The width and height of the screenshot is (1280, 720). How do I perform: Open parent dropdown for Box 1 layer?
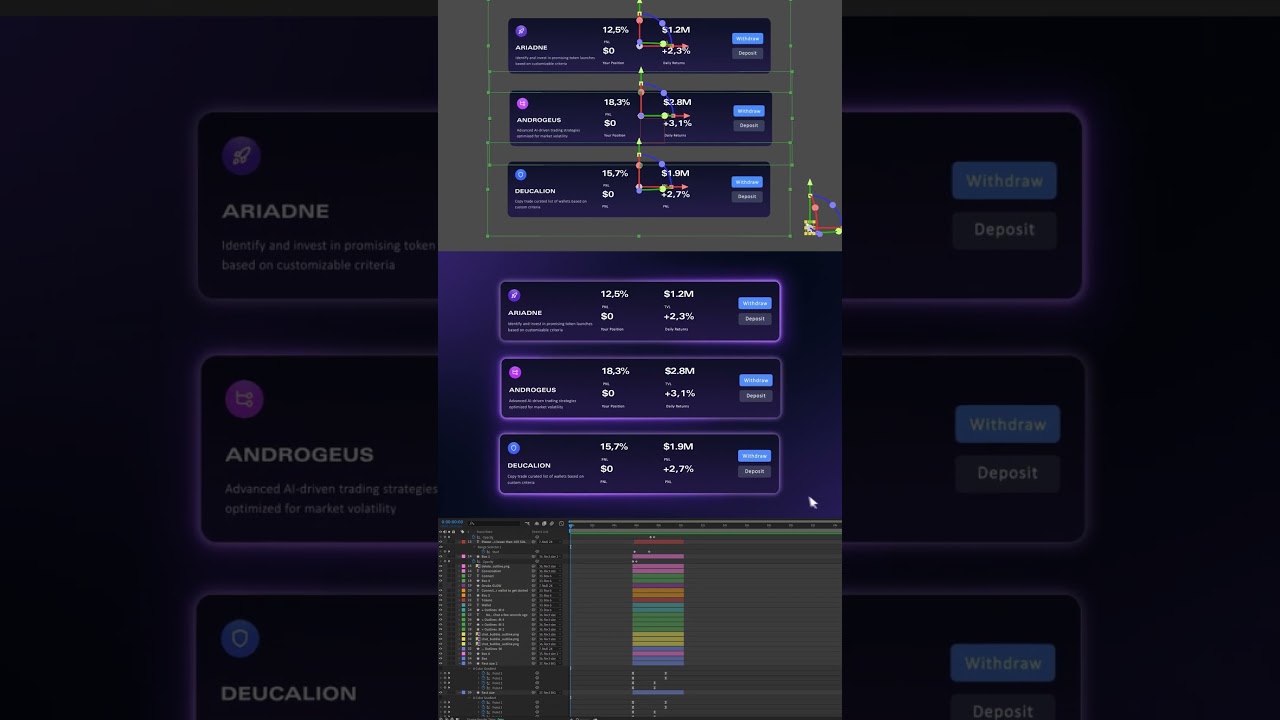(550, 557)
